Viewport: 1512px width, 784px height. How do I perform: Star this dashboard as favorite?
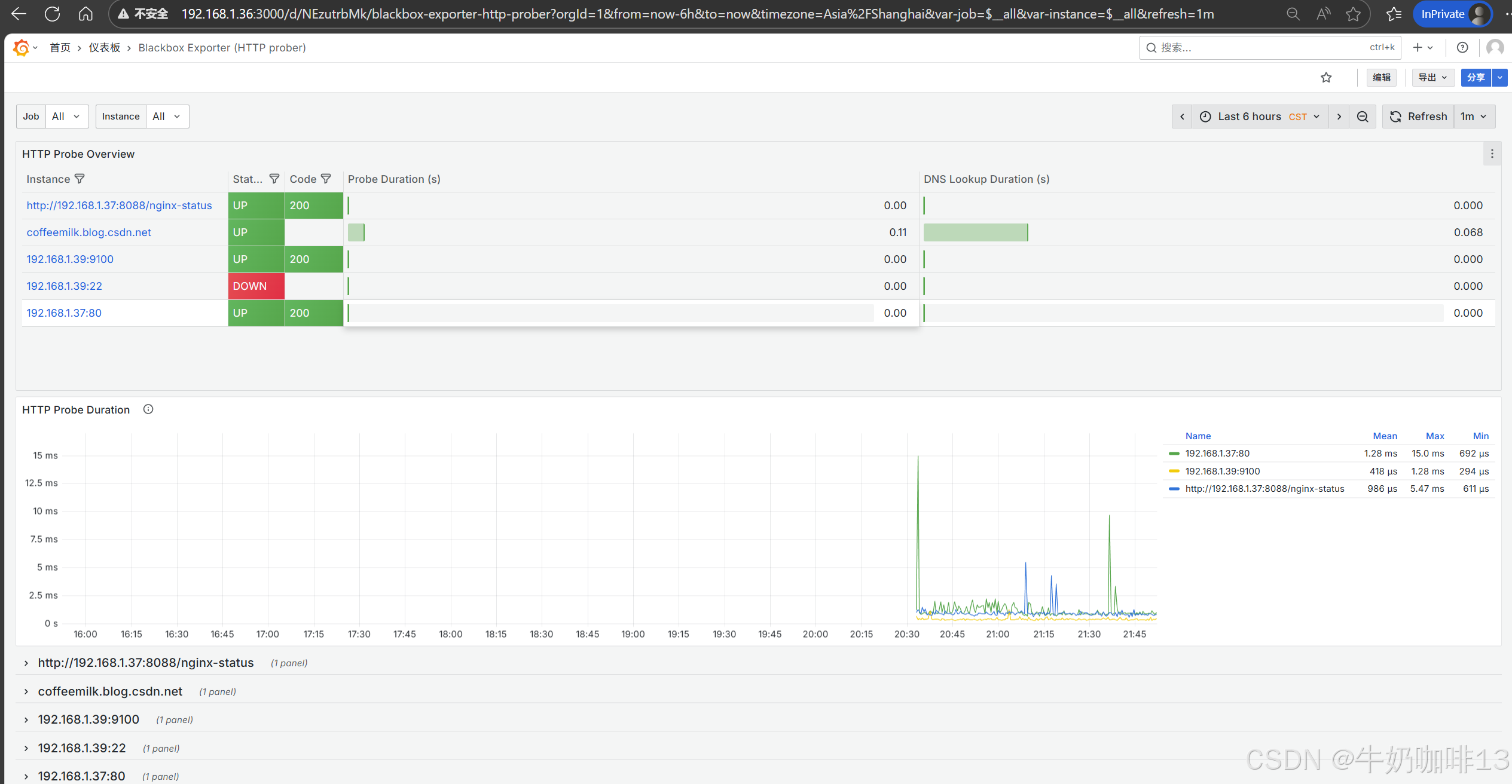coord(1326,78)
